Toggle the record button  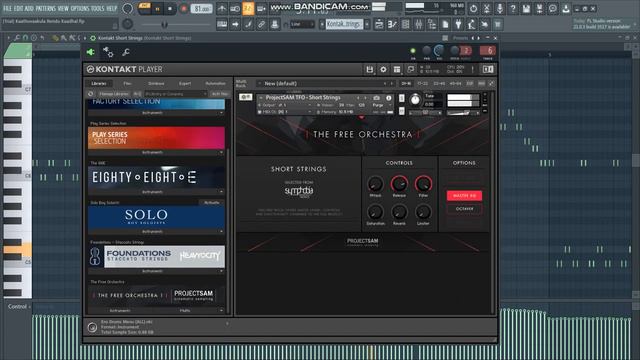tap(183, 9)
